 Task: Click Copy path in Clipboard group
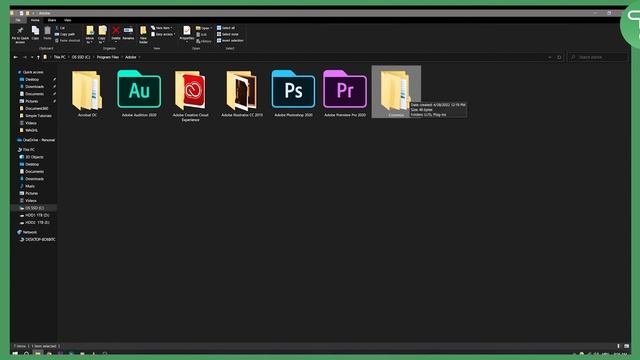click(x=65, y=34)
